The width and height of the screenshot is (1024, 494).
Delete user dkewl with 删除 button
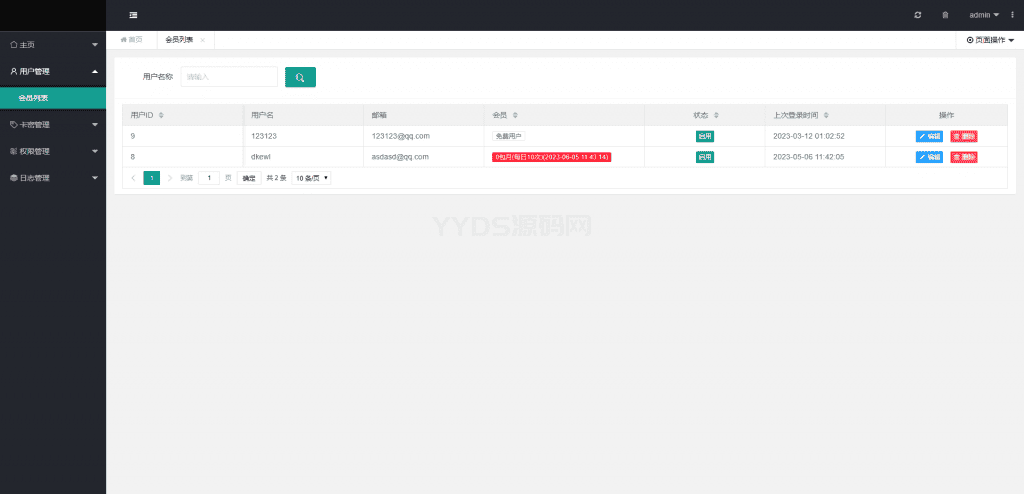[964, 157]
